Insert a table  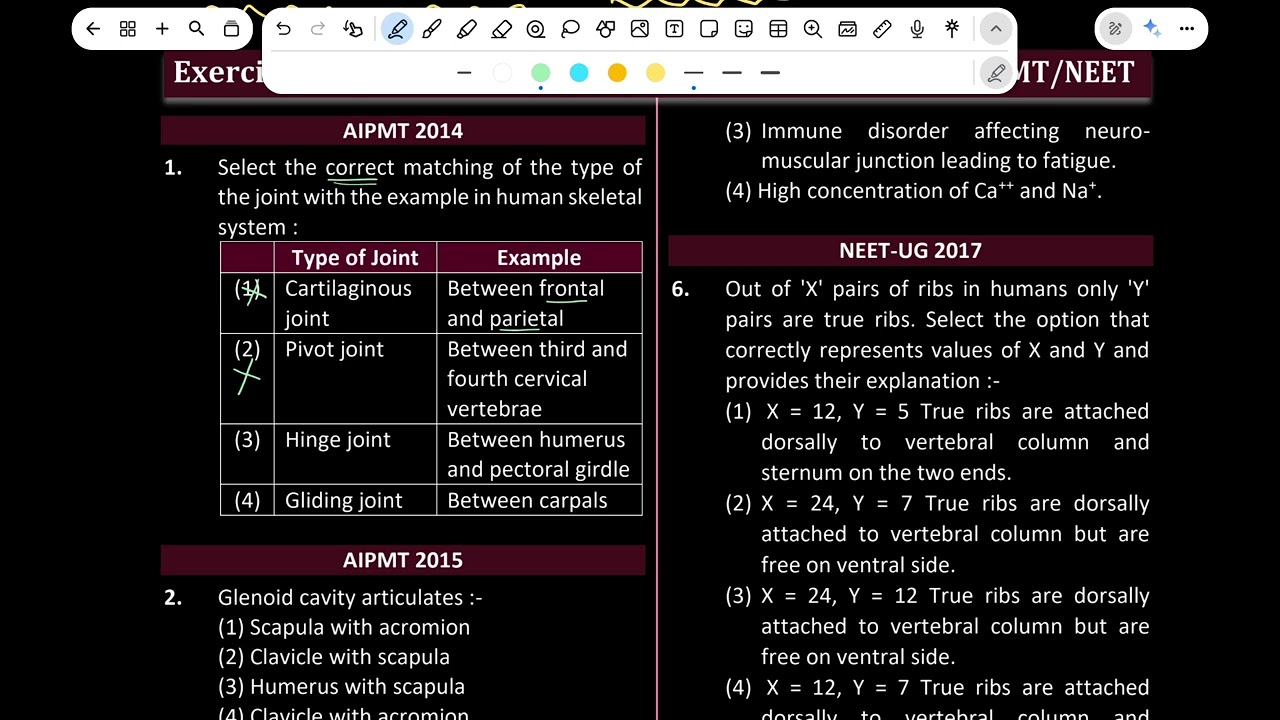pos(778,29)
